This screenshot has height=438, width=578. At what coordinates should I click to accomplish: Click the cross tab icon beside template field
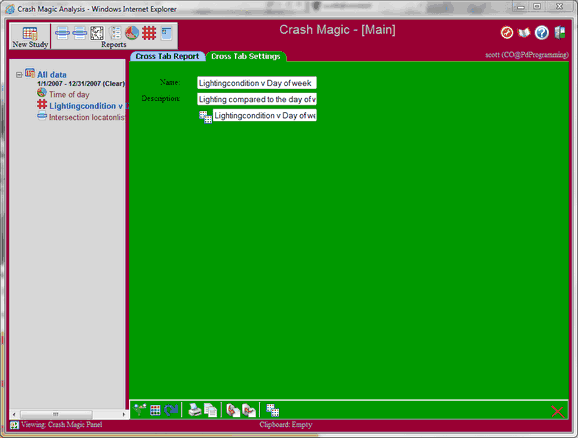coord(205,117)
